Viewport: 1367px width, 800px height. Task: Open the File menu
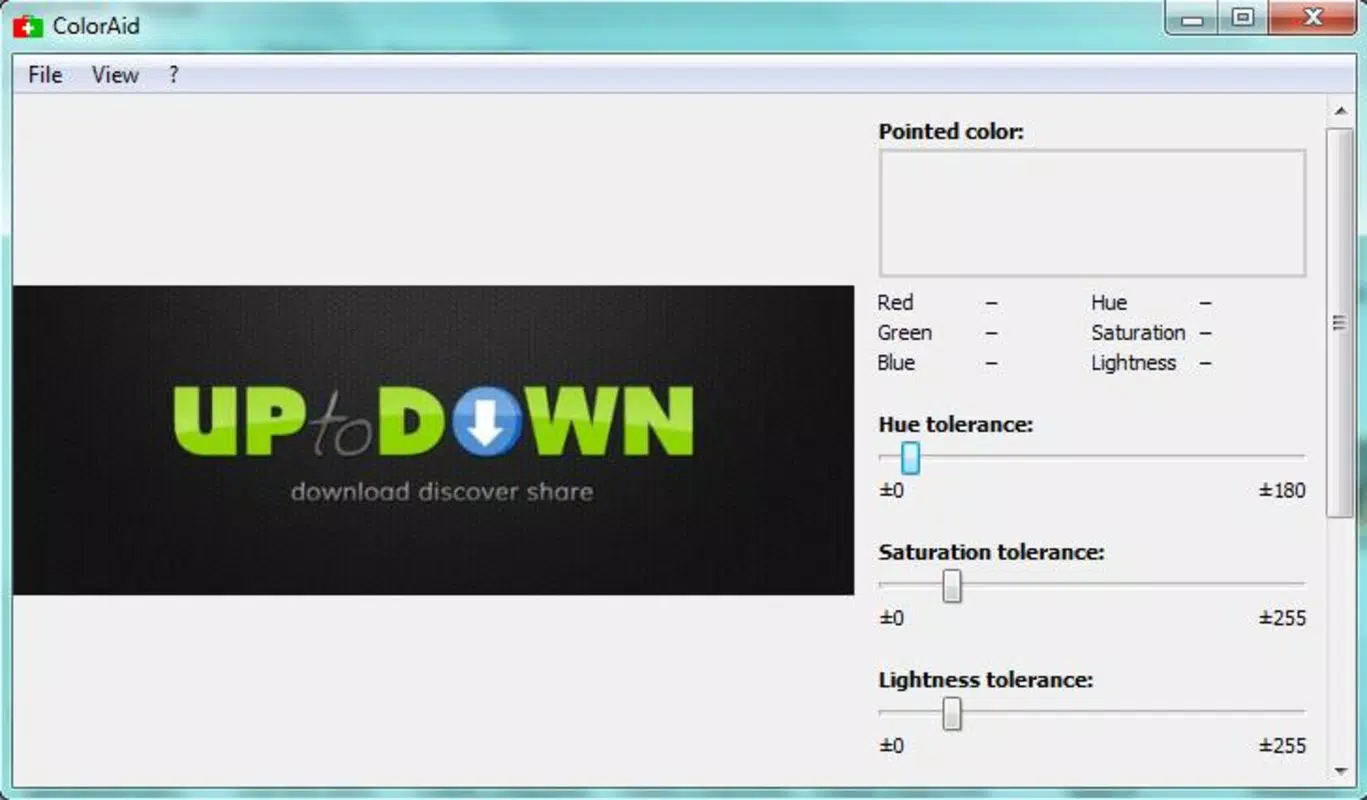(45, 75)
